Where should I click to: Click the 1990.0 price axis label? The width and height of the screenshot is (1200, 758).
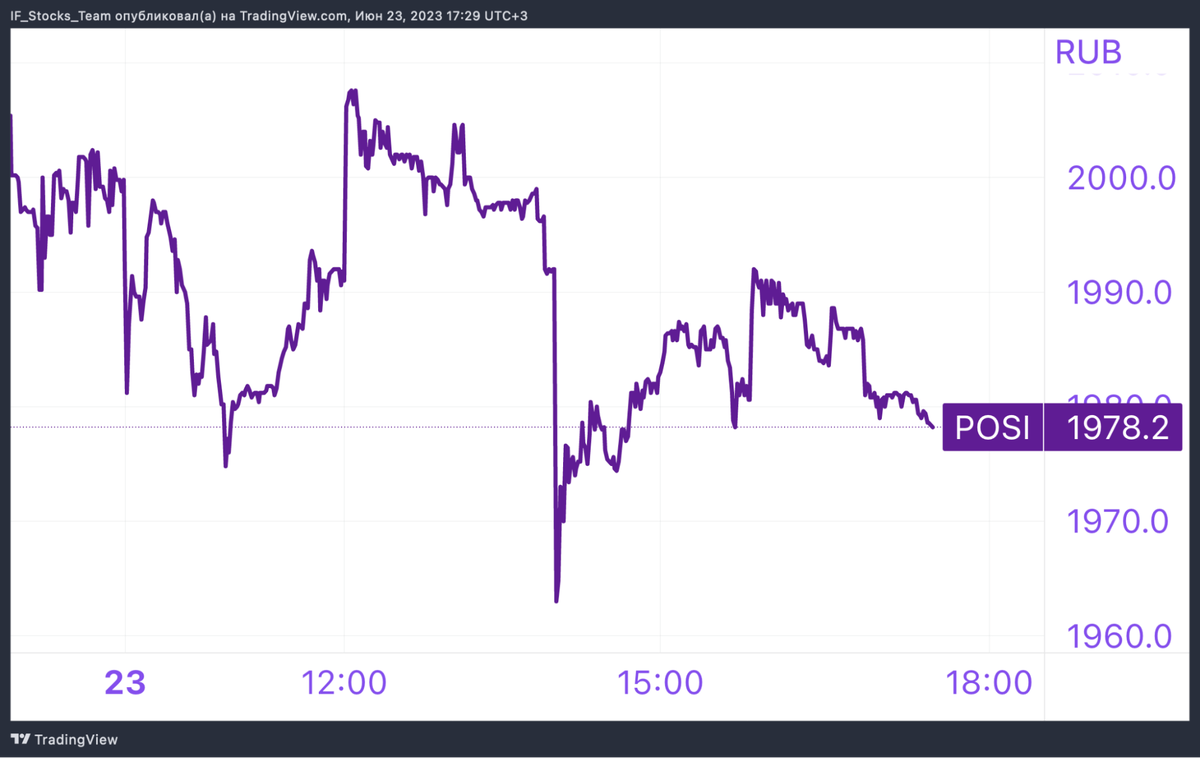[1121, 292]
